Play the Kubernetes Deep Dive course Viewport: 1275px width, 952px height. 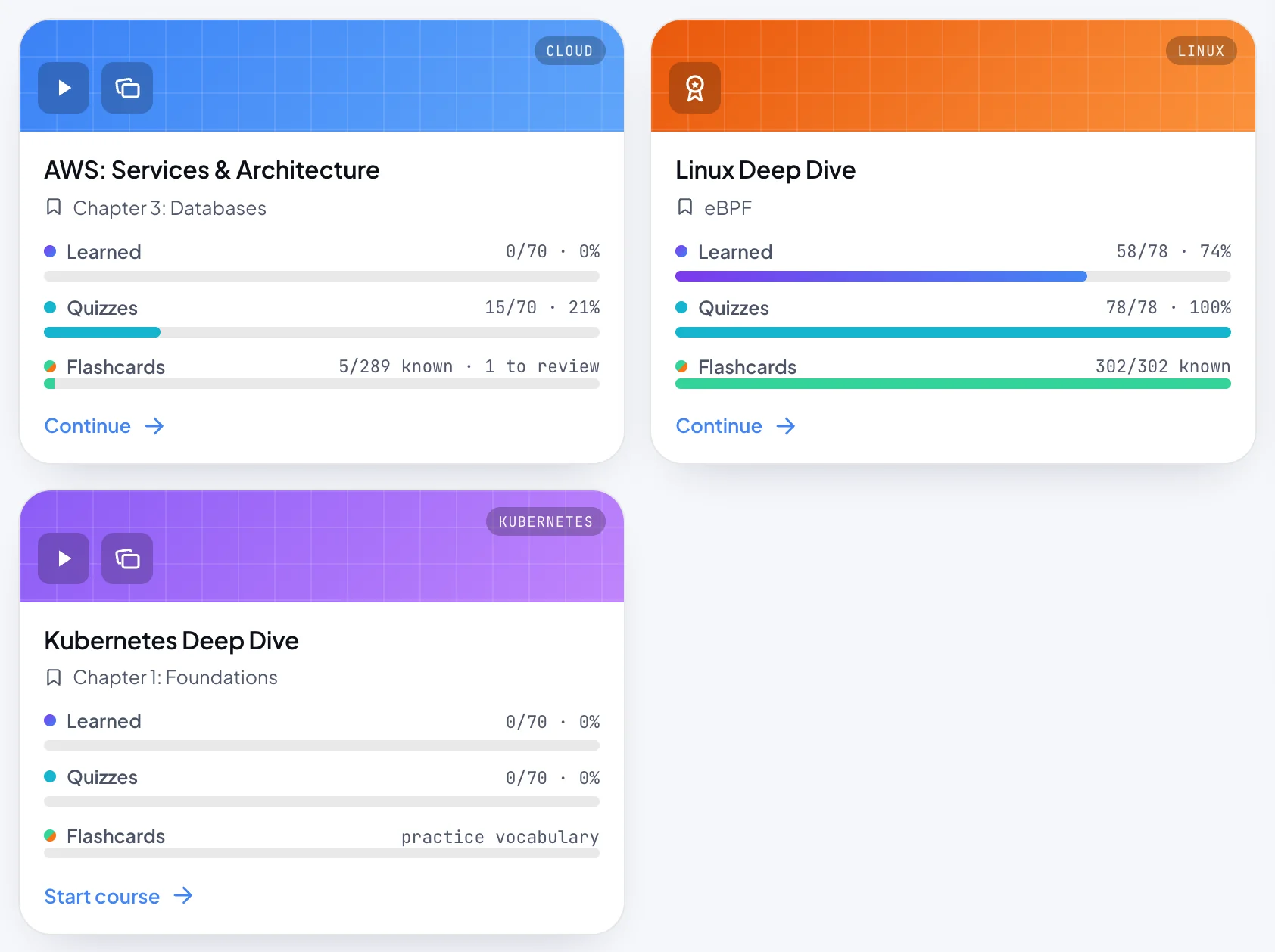click(64, 558)
